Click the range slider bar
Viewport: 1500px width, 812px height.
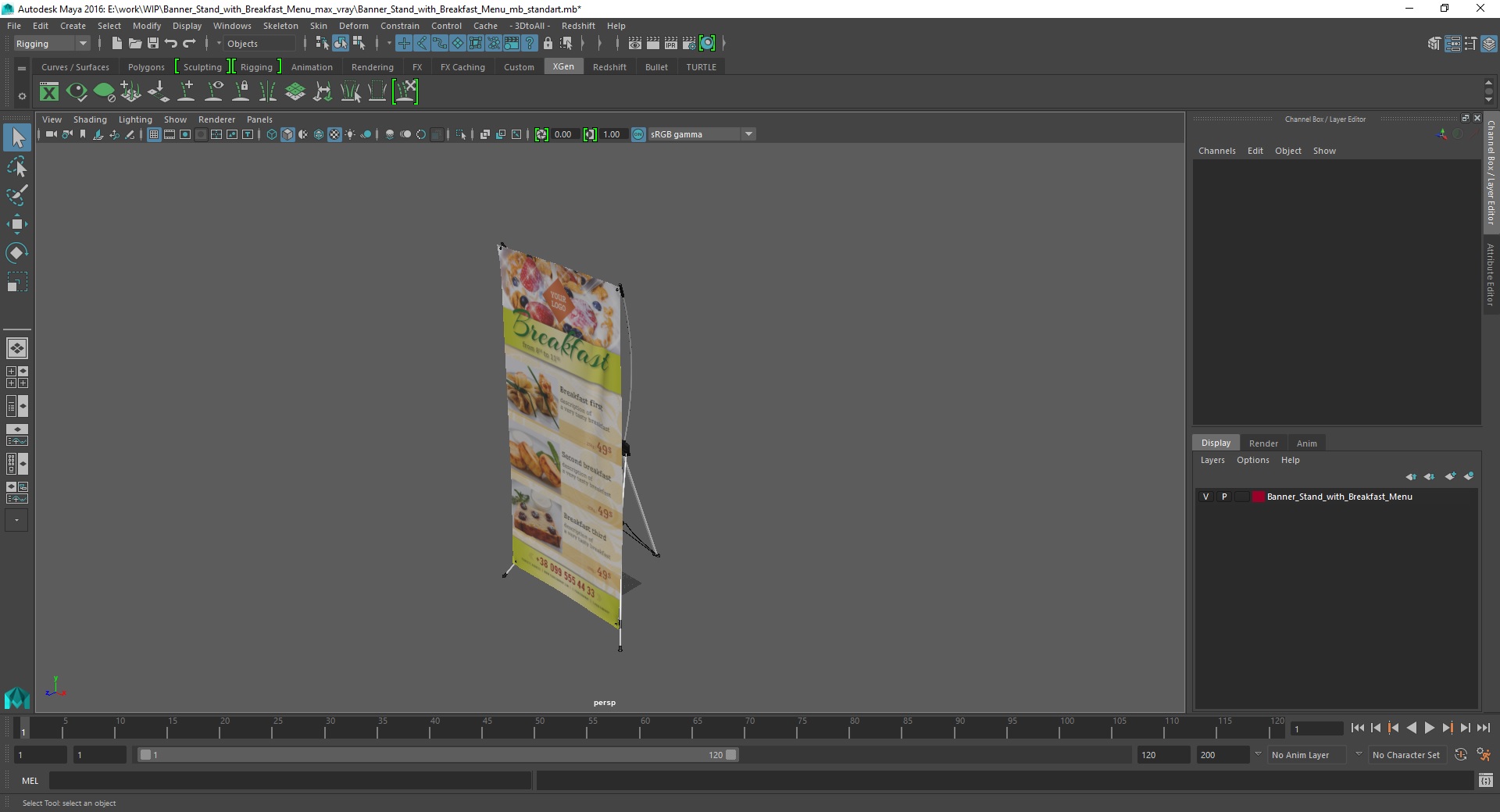point(437,755)
